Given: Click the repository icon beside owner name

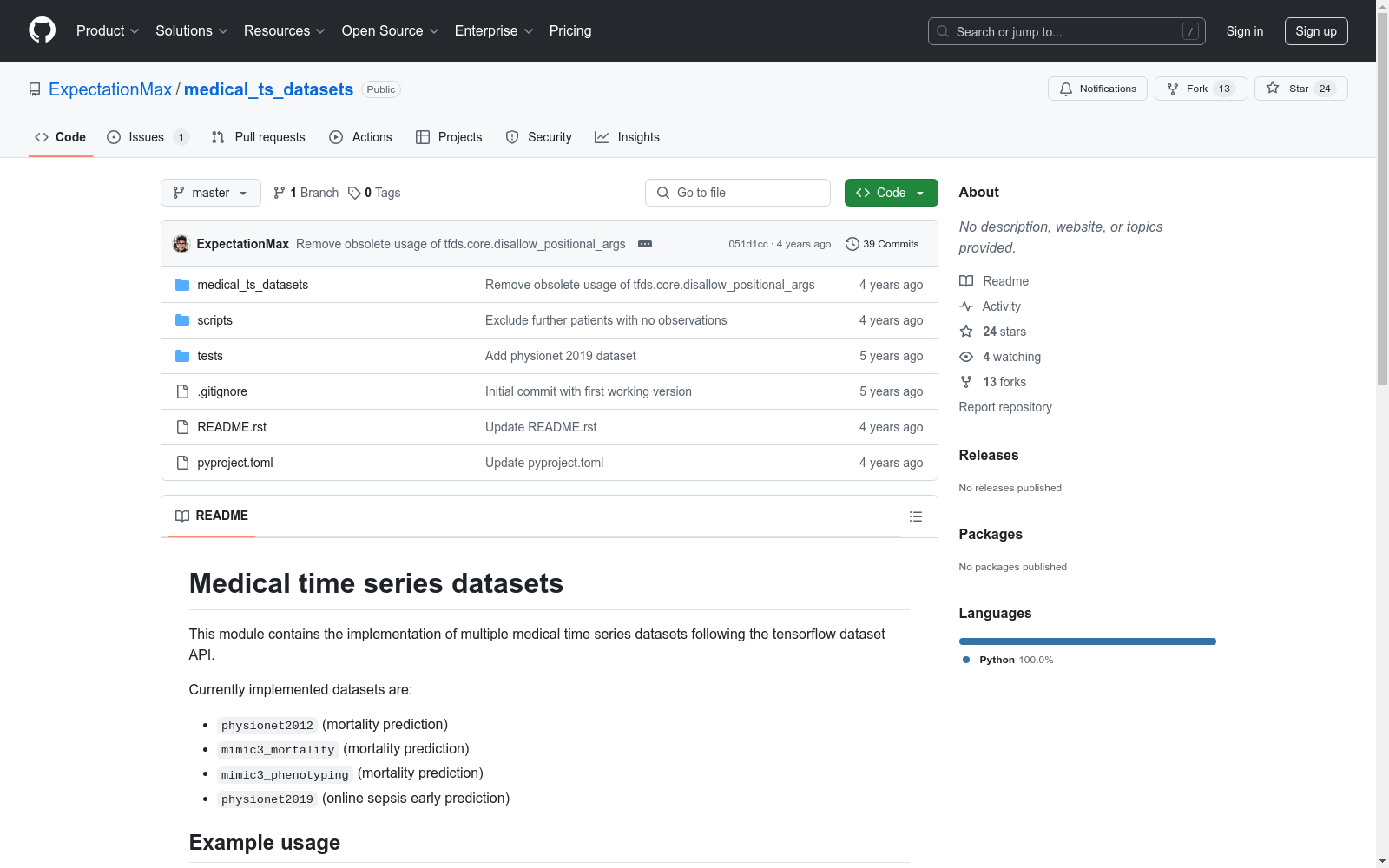Looking at the screenshot, I should (35, 89).
